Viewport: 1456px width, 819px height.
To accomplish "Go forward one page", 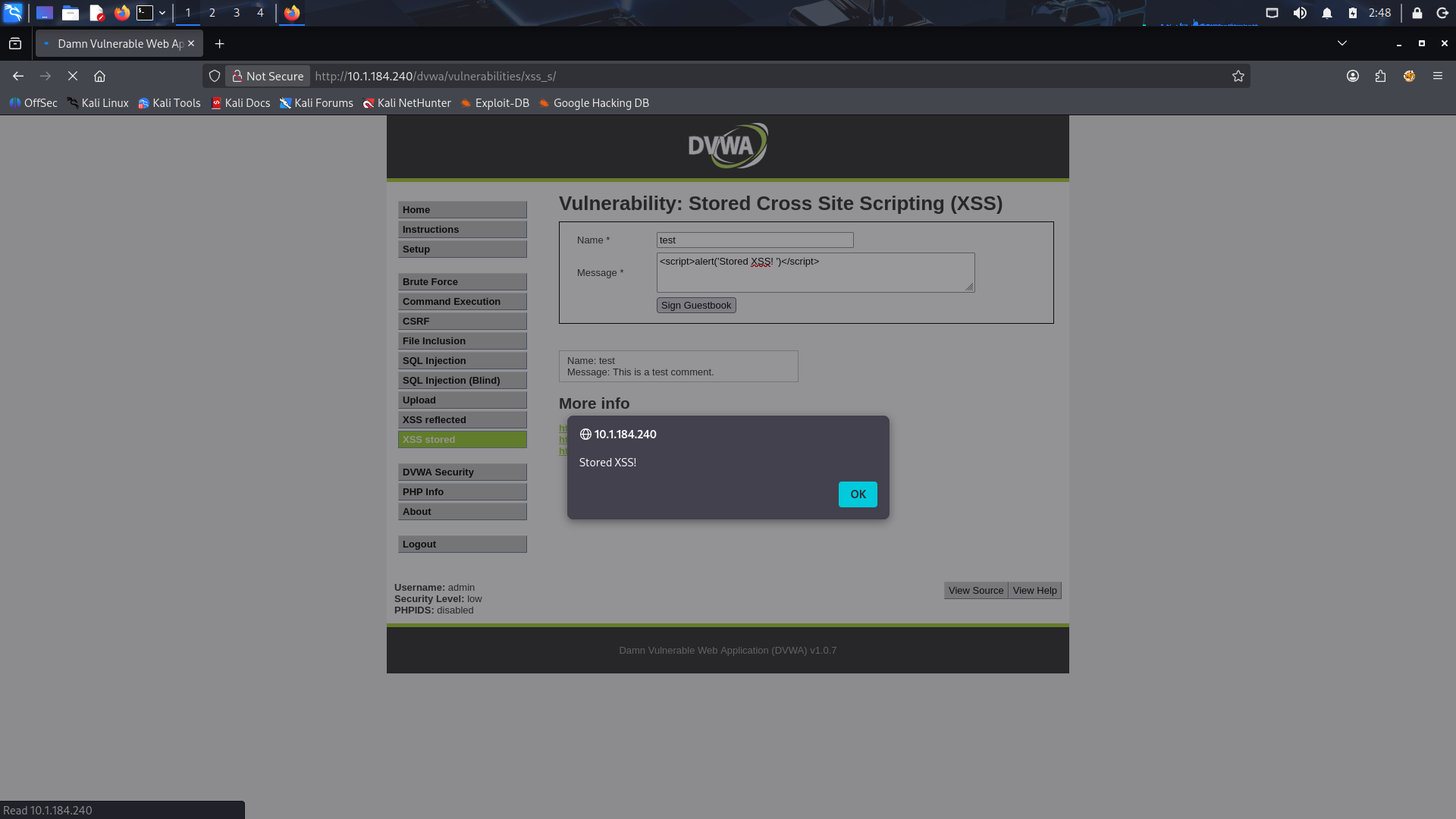I will click(x=45, y=76).
